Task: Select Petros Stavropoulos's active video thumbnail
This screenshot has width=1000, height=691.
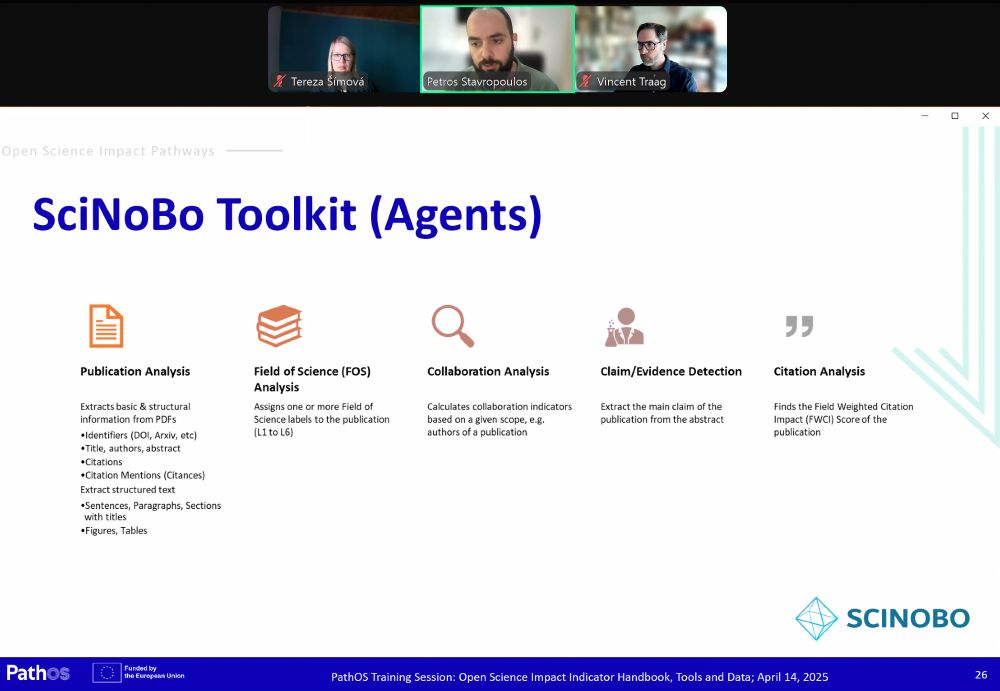Action: coord(497,49)
